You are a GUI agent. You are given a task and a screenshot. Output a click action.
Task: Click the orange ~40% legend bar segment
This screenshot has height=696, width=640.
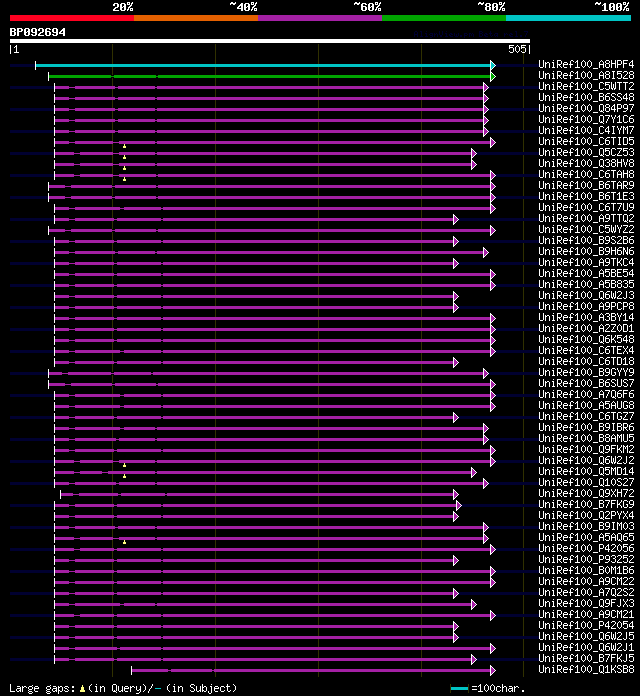coord(196,18)
